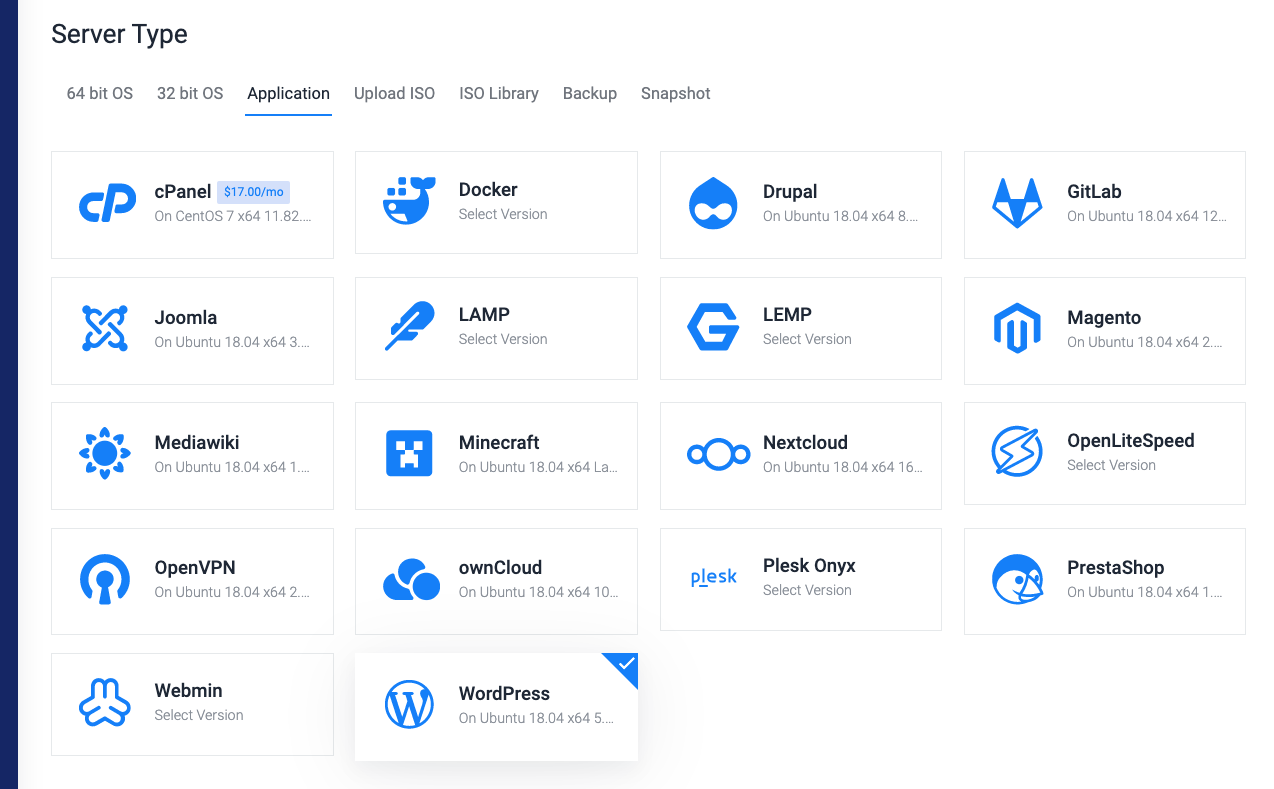Image resolution: width=1274 pixels, height=789 pixels.
Task: Click GitLab's 'On Ubuntu 18.04 x64 12' text
Action: [x=1147, y=216]
